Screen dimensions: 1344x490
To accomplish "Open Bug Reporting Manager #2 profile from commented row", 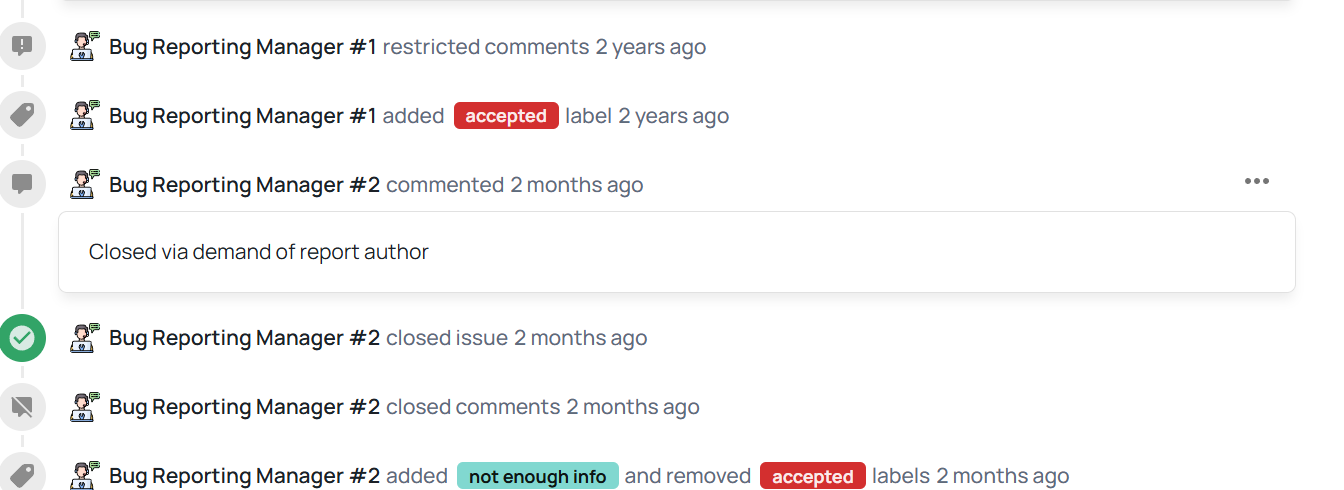I will point(244,185).
